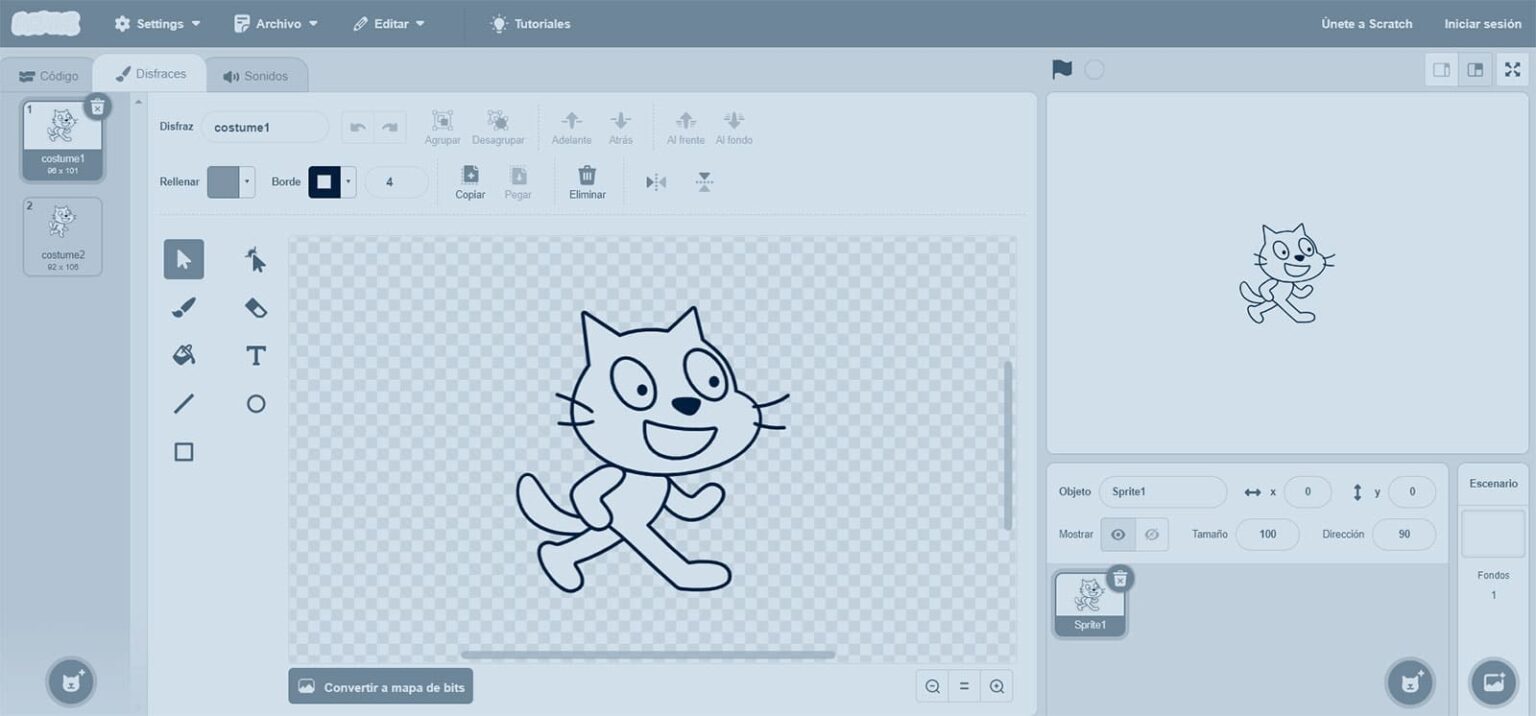Select the Circle shape tool
The width and height of the screenshot is (1536, 716).
[256, 404]
